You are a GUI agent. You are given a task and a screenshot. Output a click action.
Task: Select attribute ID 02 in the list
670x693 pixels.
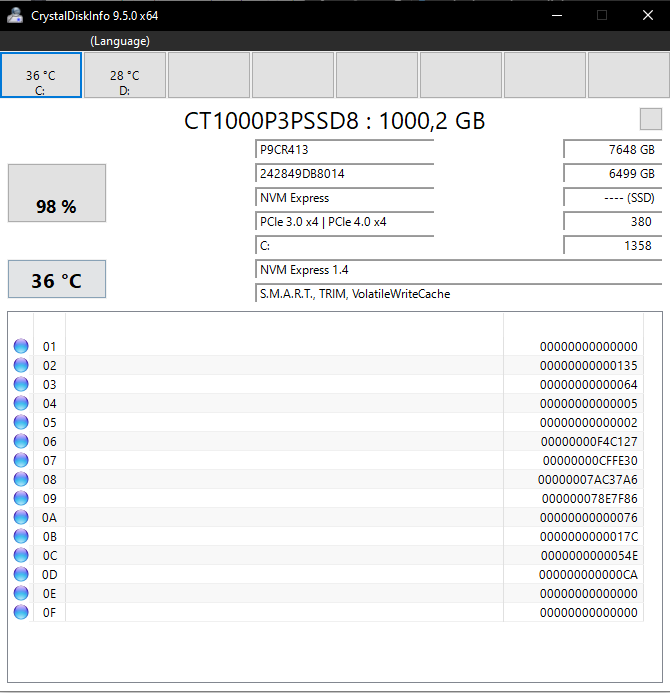coord(49,366)
